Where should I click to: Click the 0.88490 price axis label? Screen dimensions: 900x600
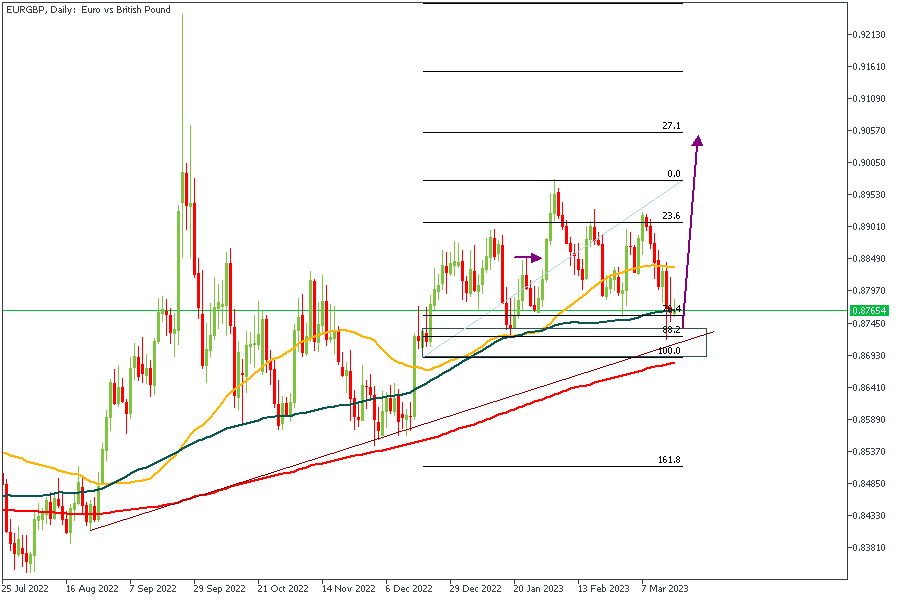click(x=871, y=259)
